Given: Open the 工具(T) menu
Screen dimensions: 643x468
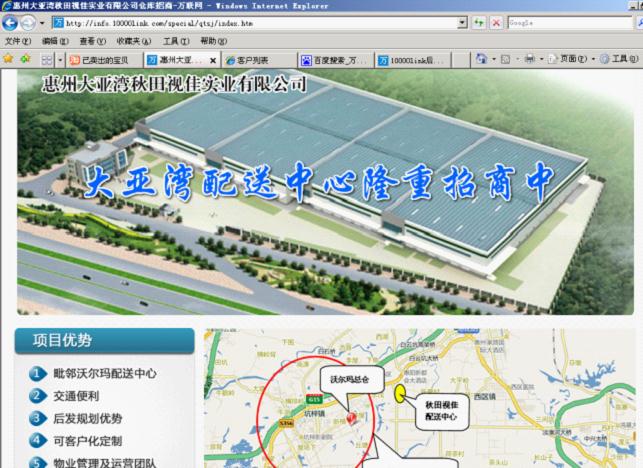Looking at the screenshot, I should point(176,41).
